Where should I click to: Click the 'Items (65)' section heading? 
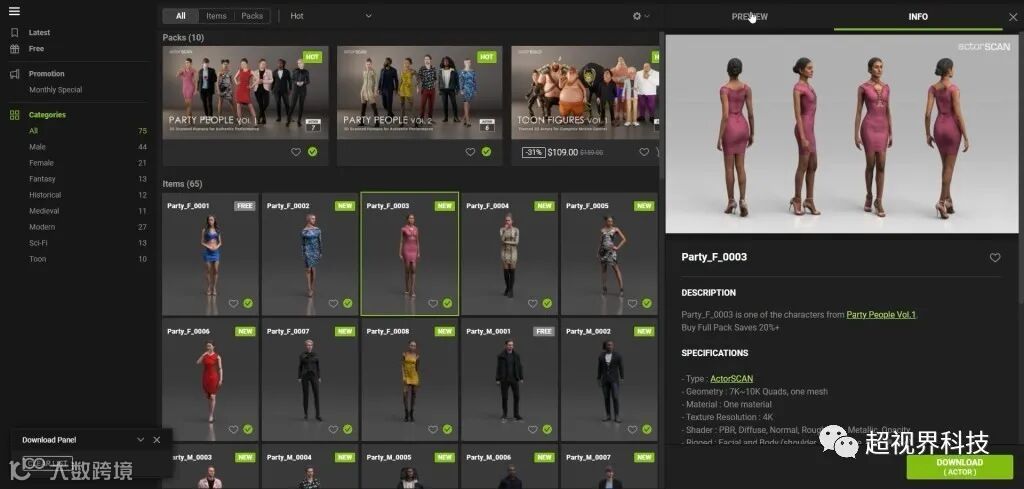182,184
